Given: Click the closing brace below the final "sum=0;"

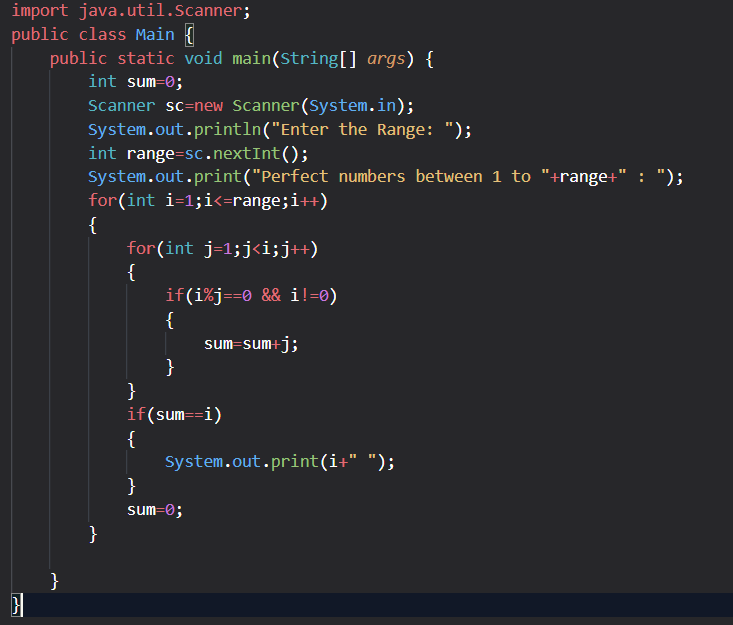Looking at the screenshot, I should coord(93,534).
